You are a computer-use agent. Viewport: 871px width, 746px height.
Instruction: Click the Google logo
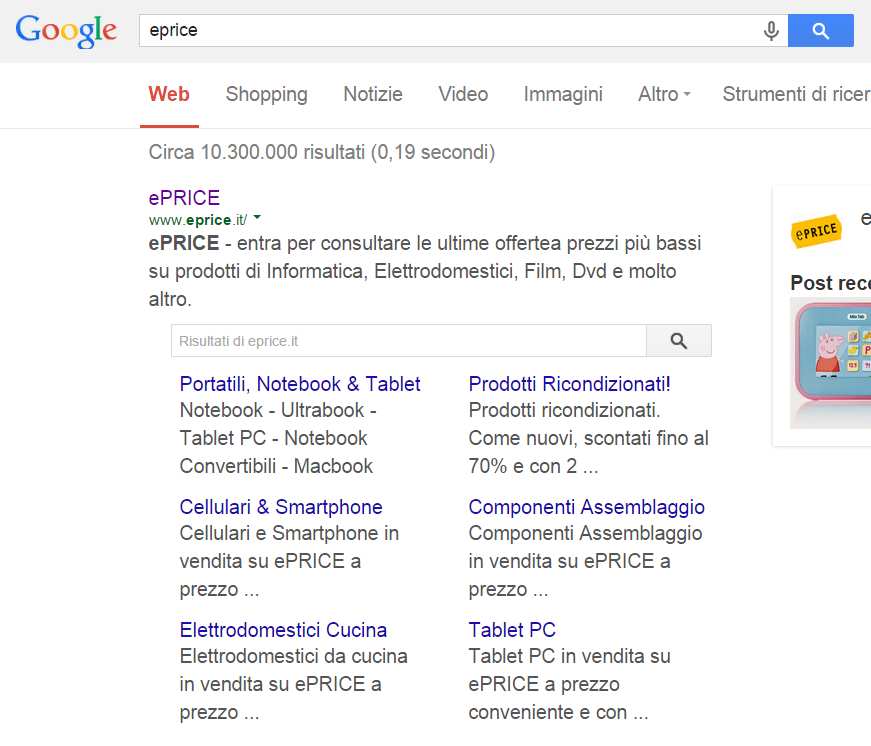coord(66,31)
